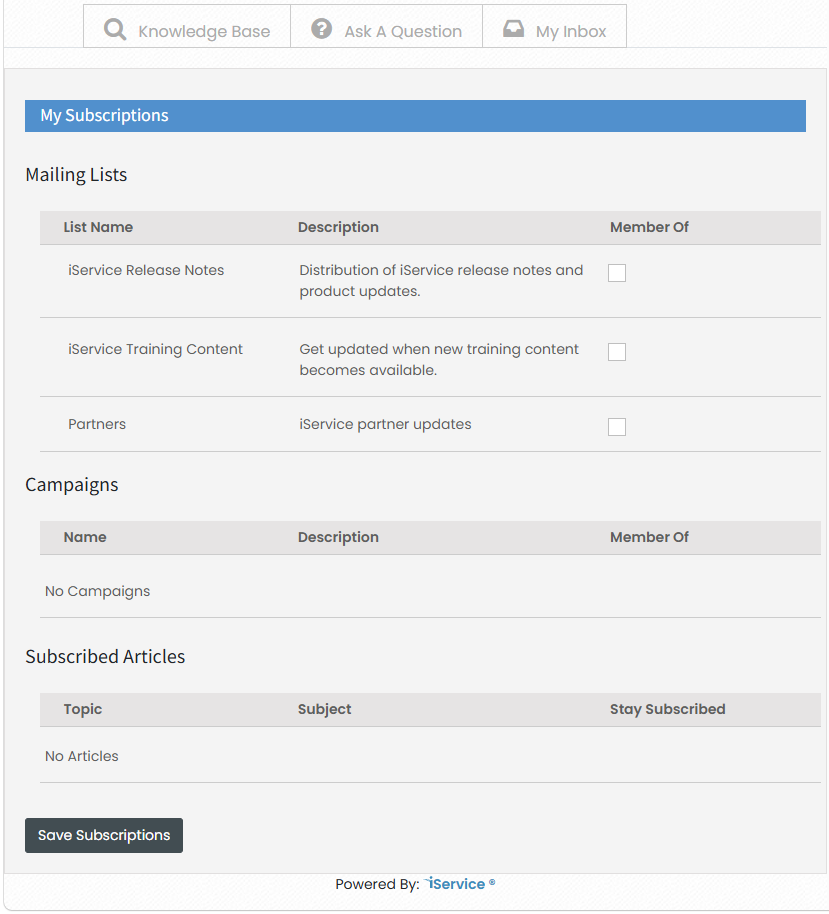The height and width of the screenshot is (914, 829).
Task: Click Campaigns 'Member Of' column header
Action: 649,537
